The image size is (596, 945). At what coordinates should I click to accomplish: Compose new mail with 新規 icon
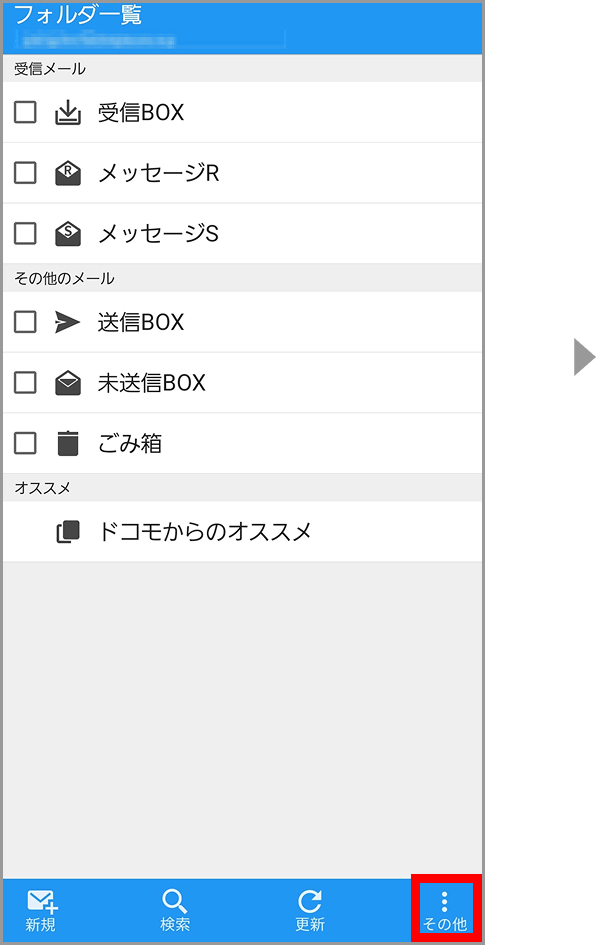(x=40, y=908)
